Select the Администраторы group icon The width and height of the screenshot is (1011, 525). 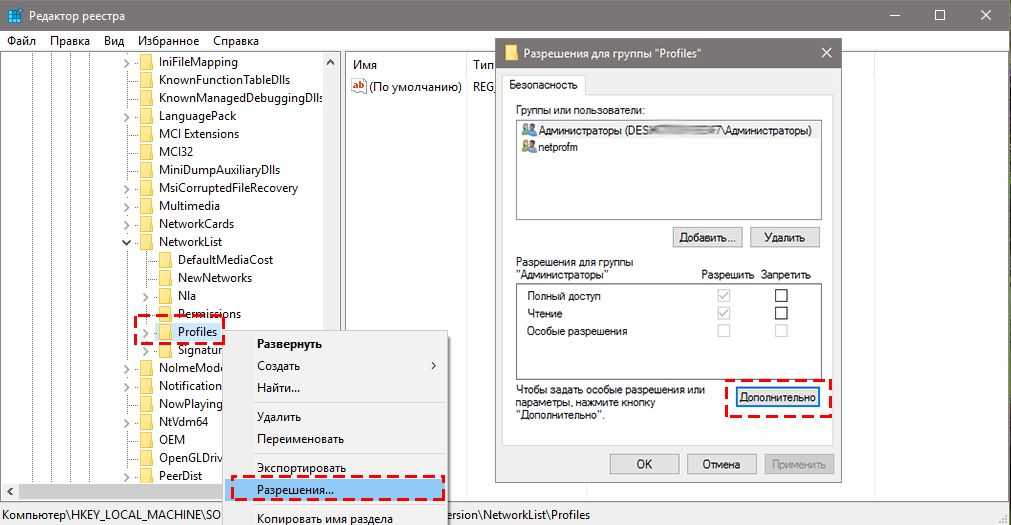[x=529, y=130]
